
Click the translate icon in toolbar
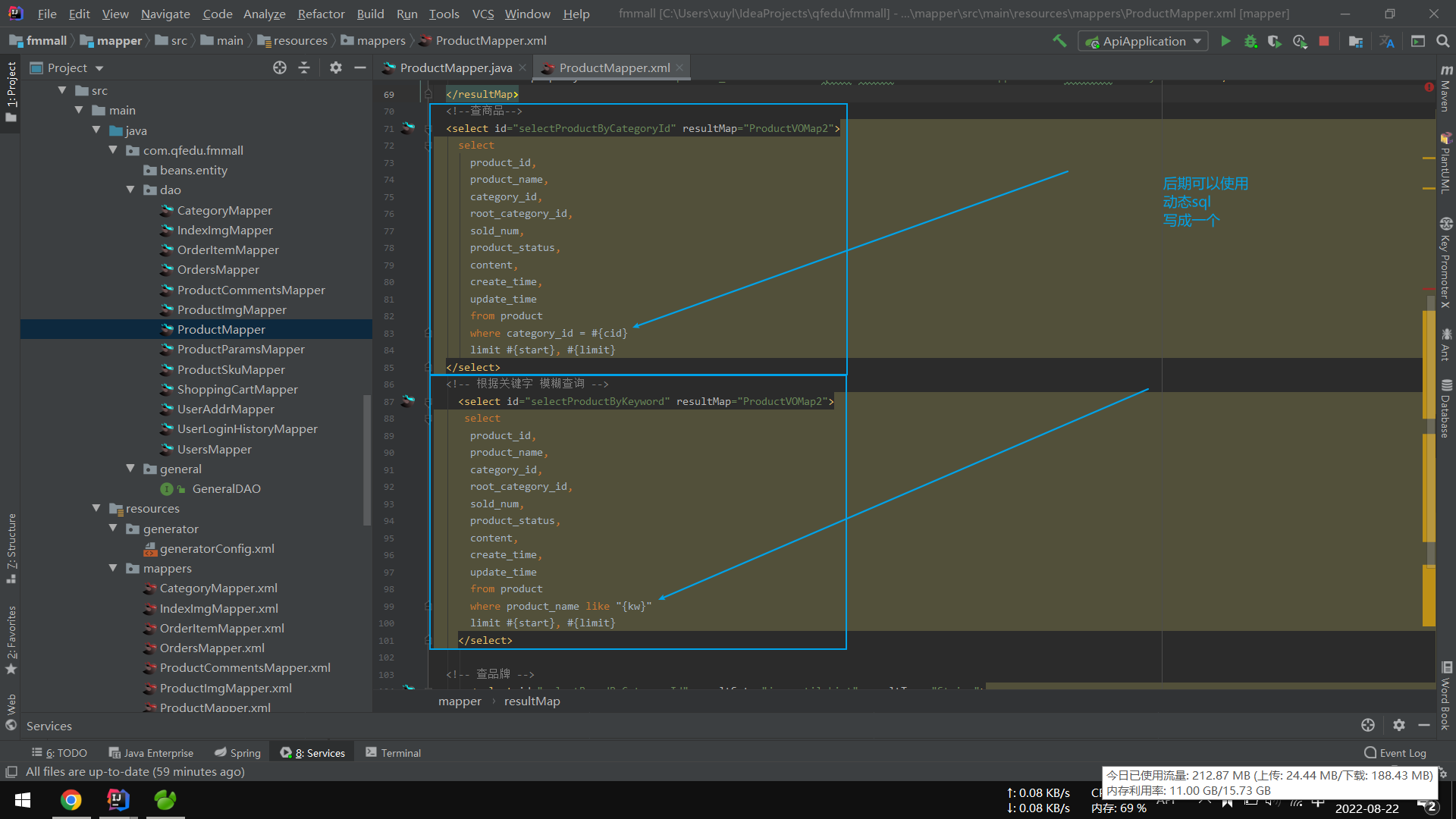point(1387,41)
